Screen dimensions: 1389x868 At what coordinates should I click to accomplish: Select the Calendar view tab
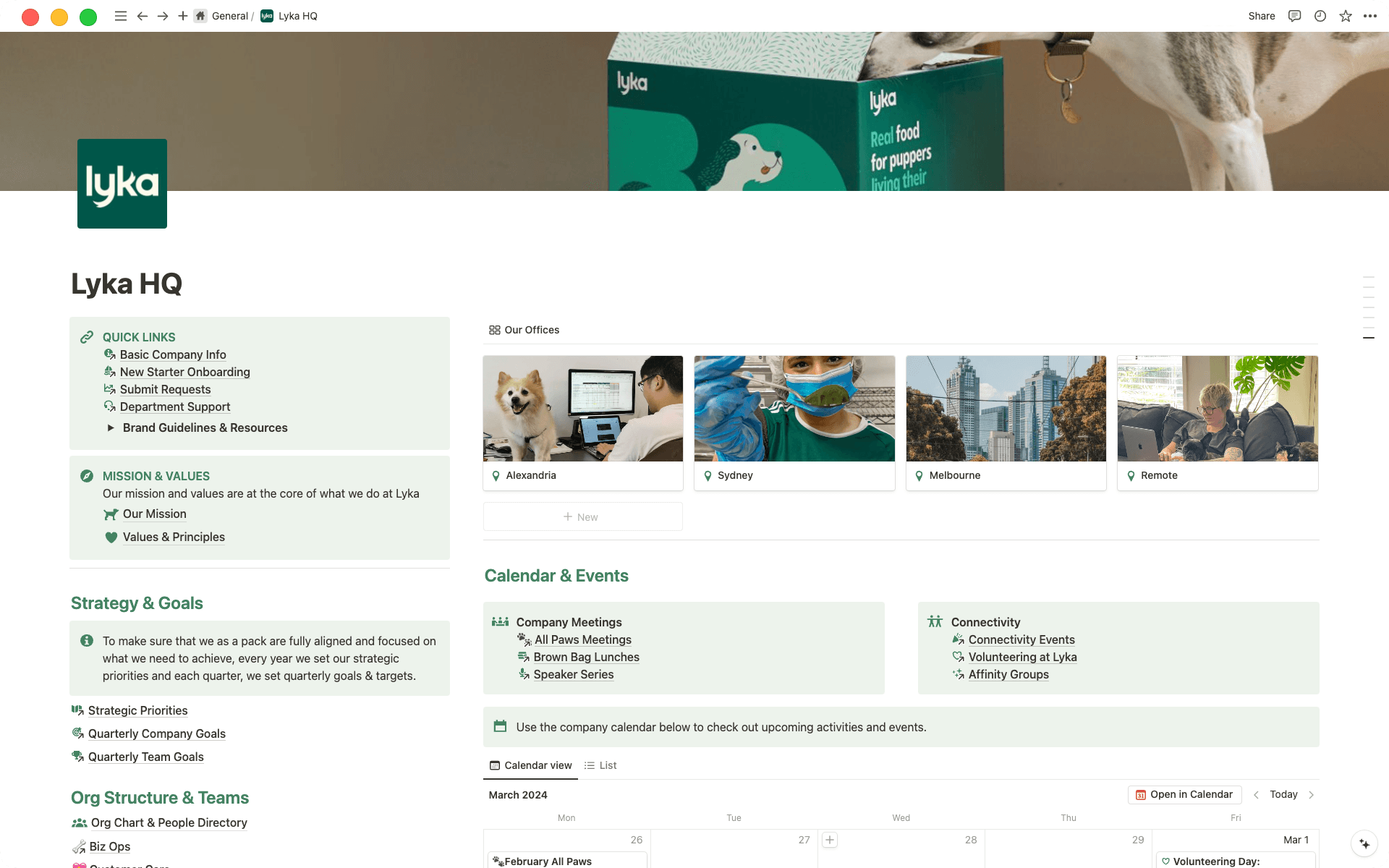pyautogui.click(x=530, y=765)
